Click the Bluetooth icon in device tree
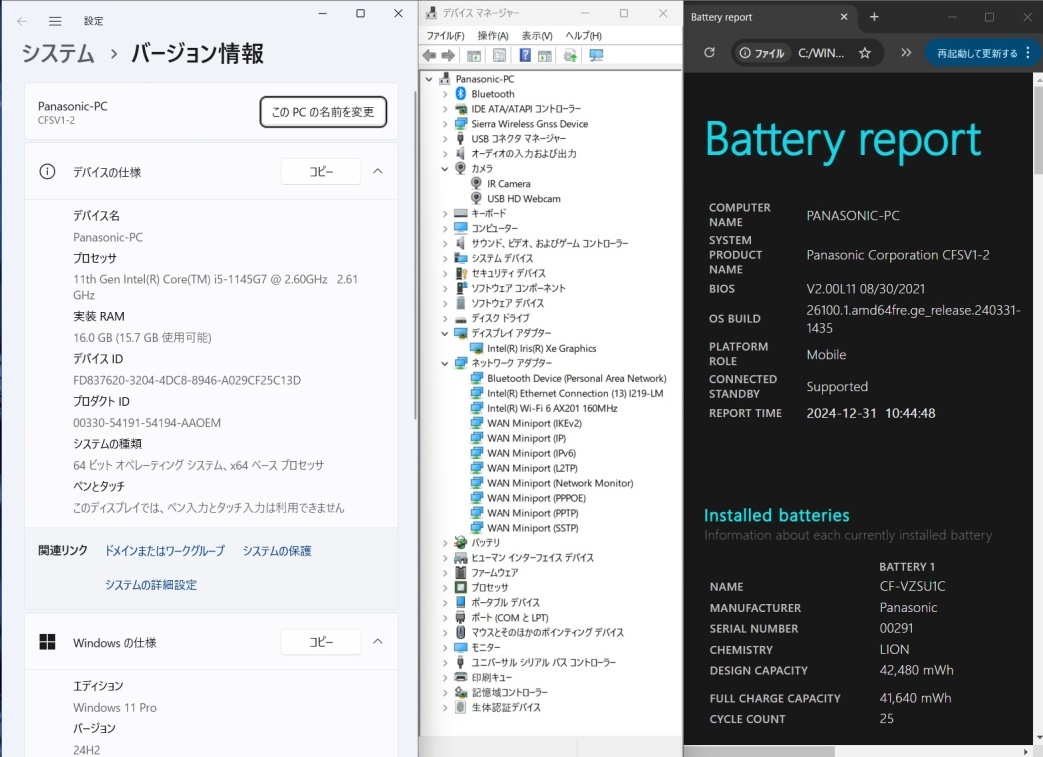Viewport: 1043px width, 757px height. pos(460,94)
